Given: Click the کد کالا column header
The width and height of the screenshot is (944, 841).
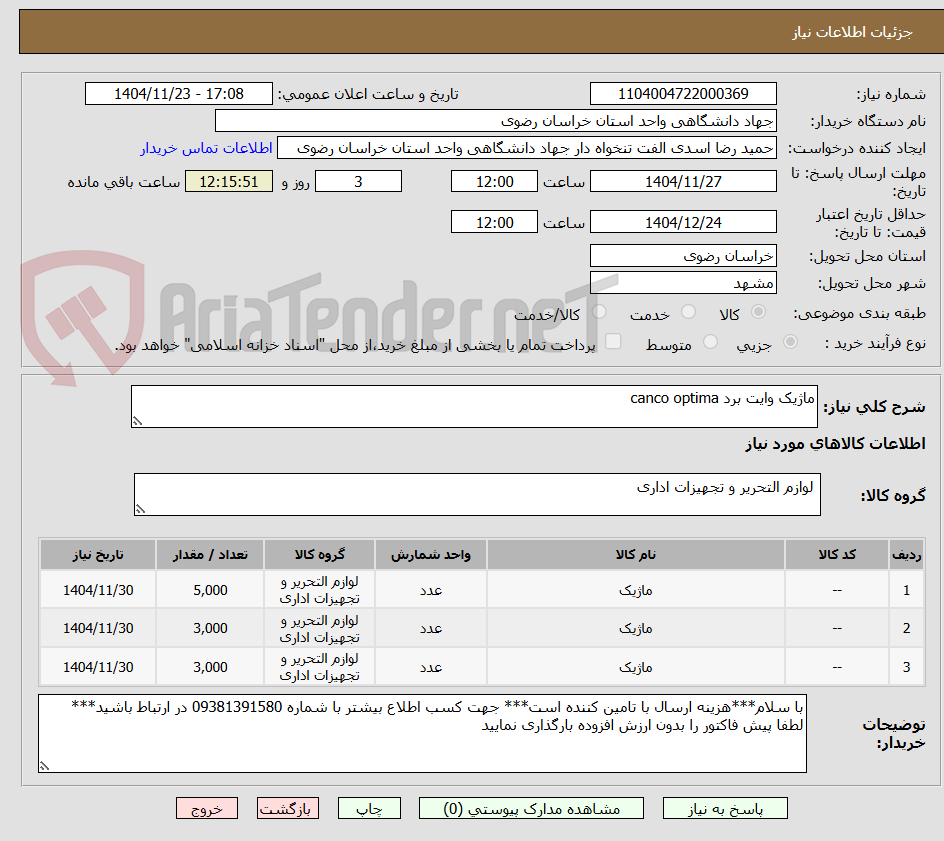Looking at the screenshot, I should pos(837,554).
